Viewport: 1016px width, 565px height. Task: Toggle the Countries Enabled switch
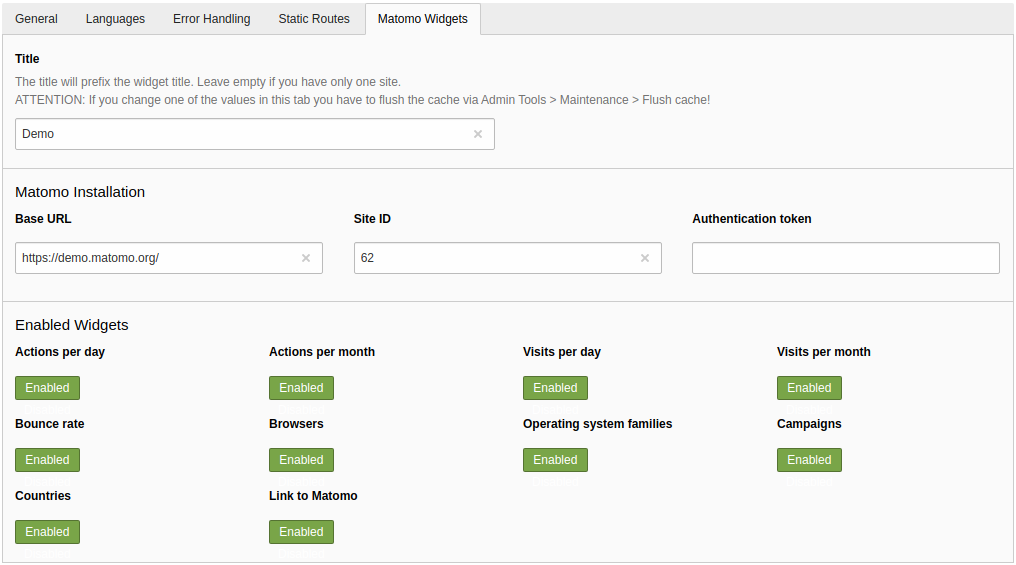[47, 532]
